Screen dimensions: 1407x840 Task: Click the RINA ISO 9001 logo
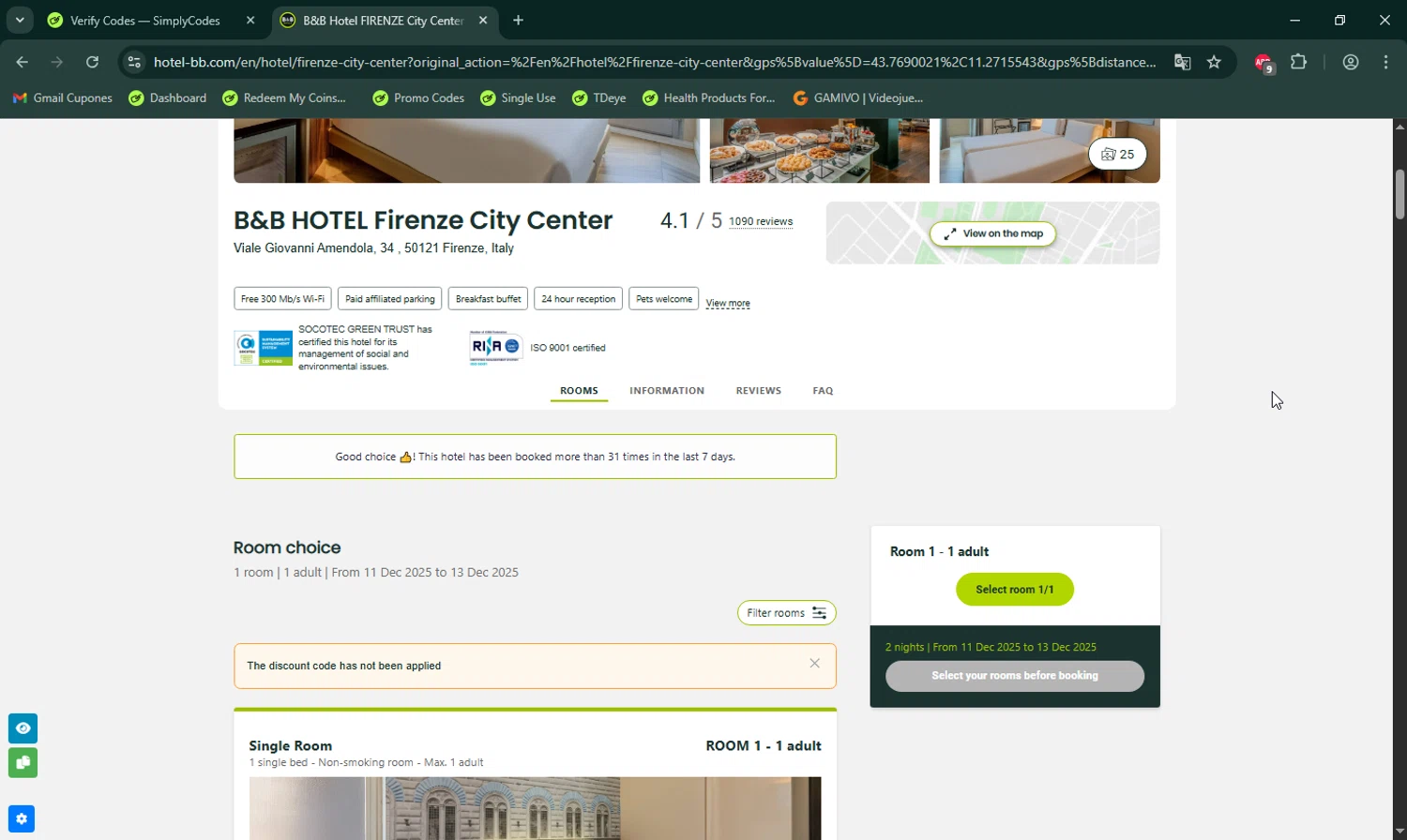click(496, 348)
